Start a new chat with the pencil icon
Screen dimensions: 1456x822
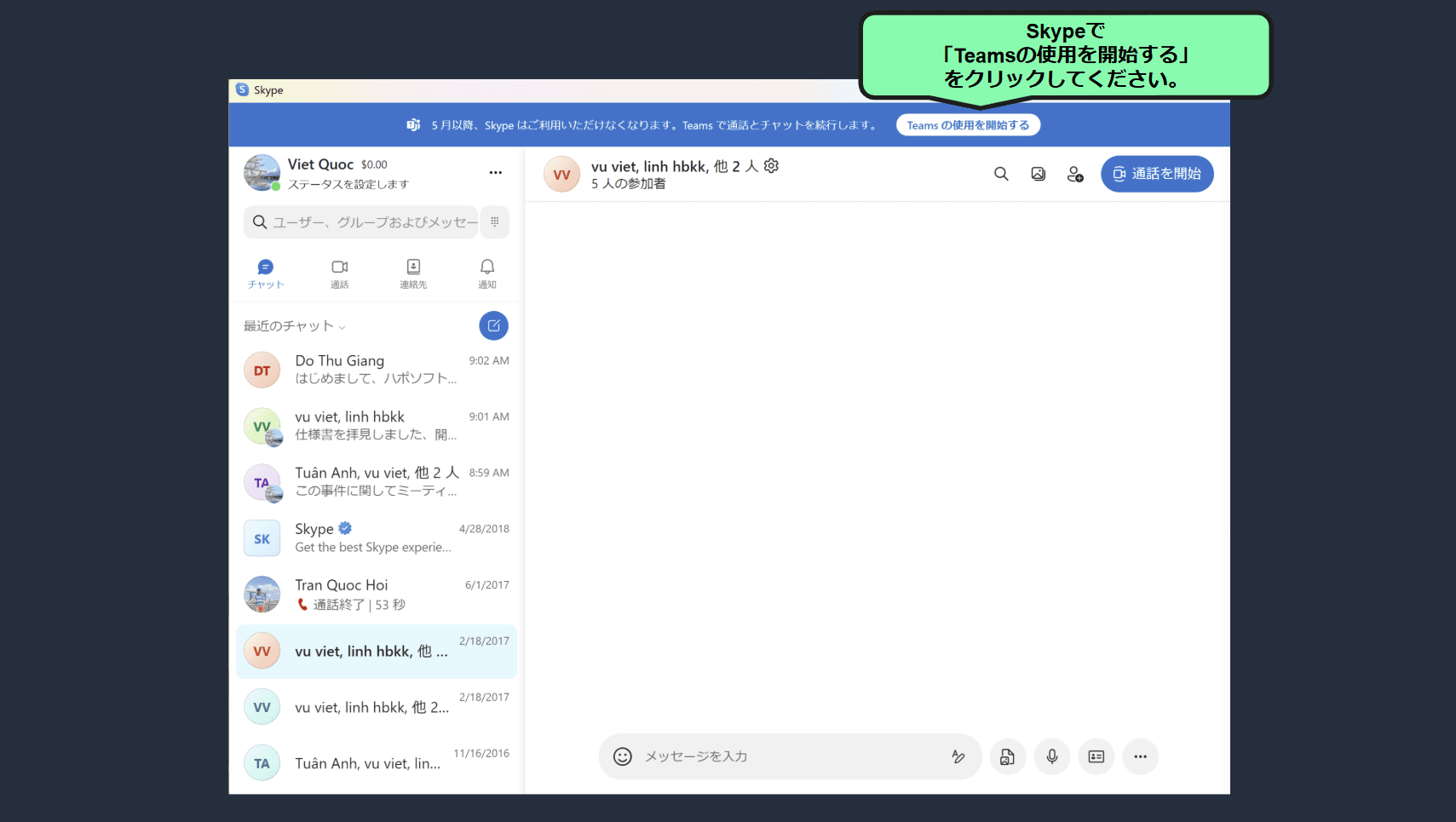(x=493, y=325)
